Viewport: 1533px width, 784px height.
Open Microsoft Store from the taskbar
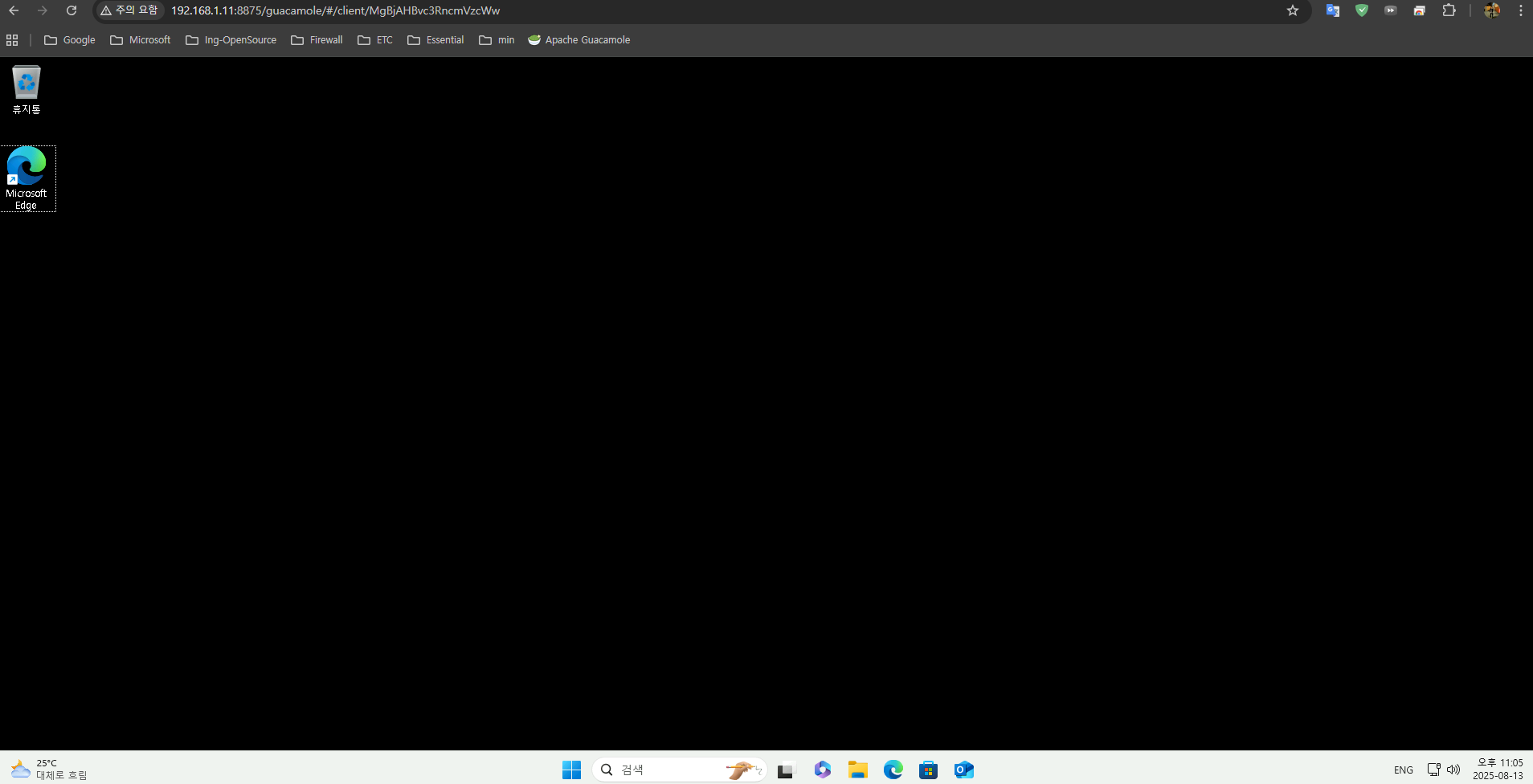[928, 770]
